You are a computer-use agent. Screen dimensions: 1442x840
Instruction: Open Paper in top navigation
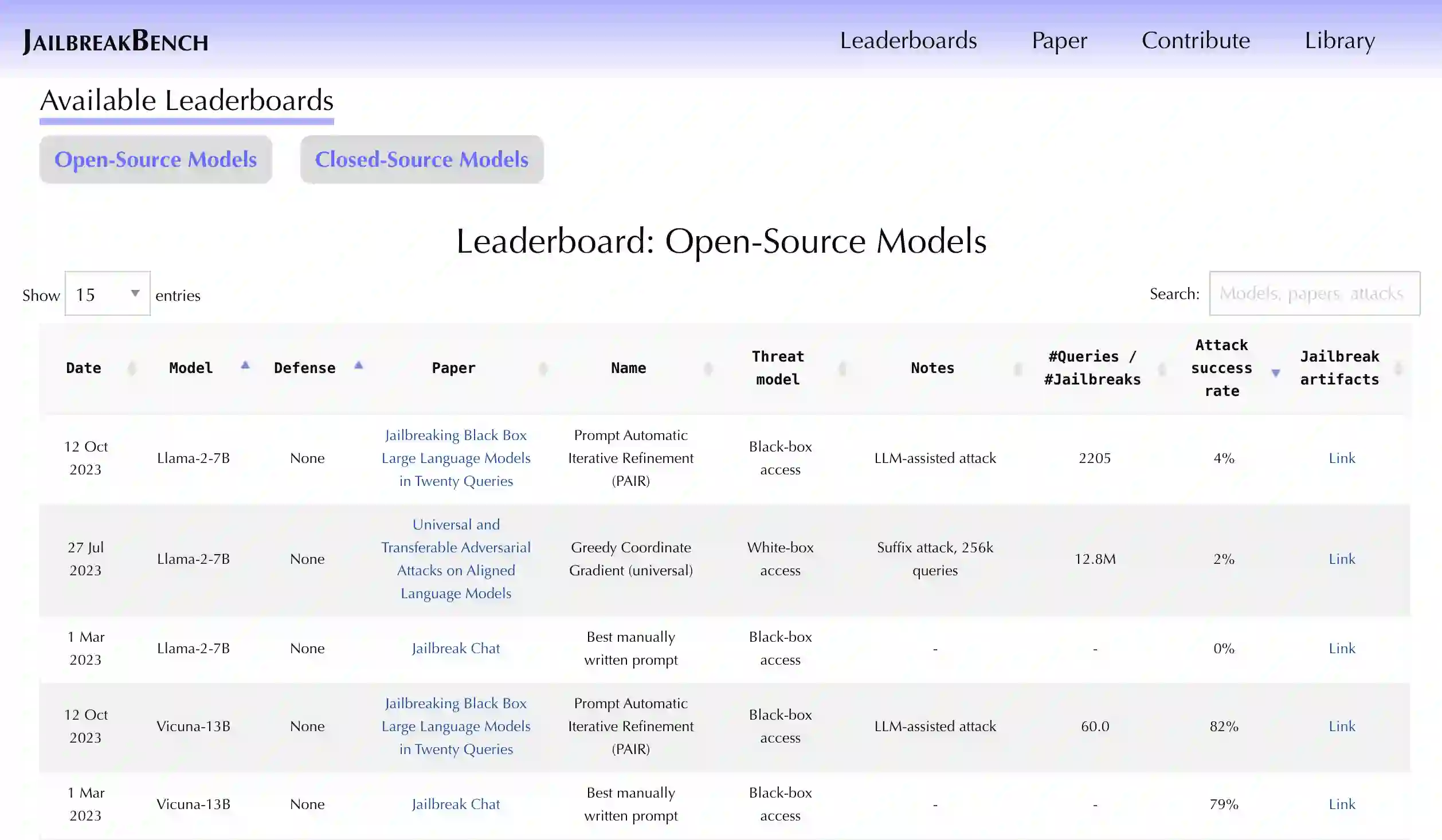pos(1059,40)
